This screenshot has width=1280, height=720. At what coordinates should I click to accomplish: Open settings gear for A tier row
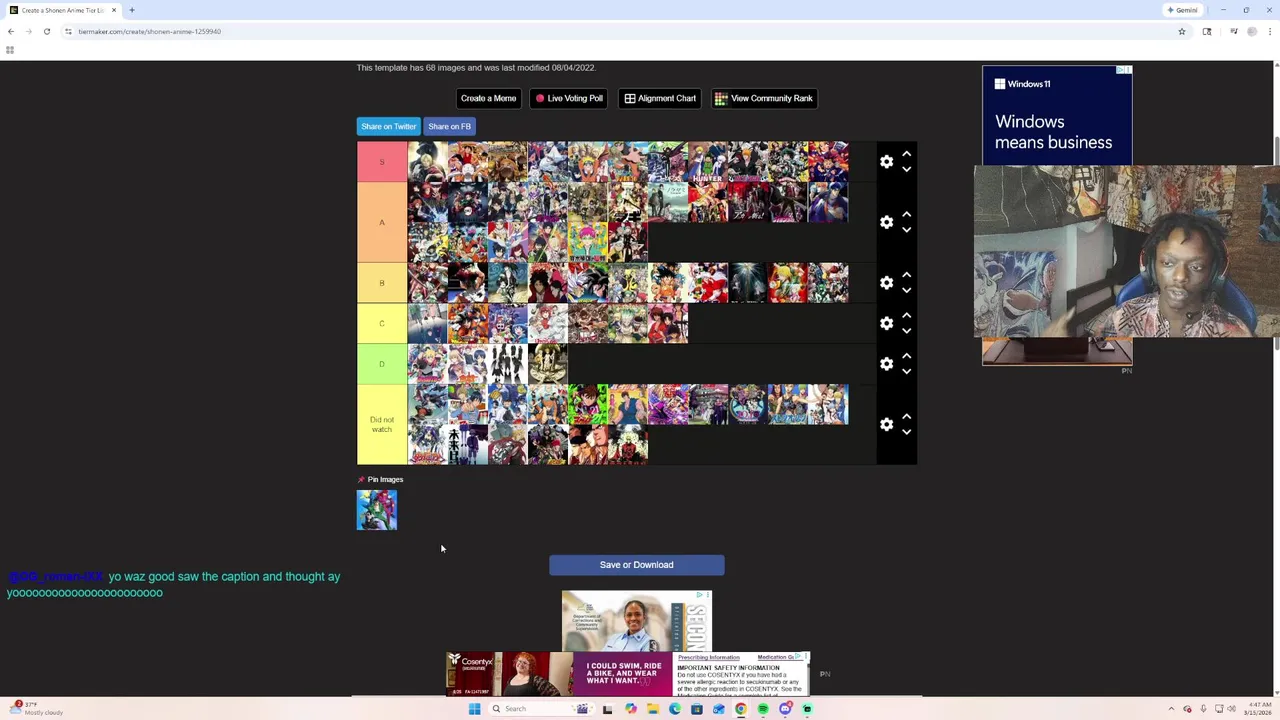(886, 222)
